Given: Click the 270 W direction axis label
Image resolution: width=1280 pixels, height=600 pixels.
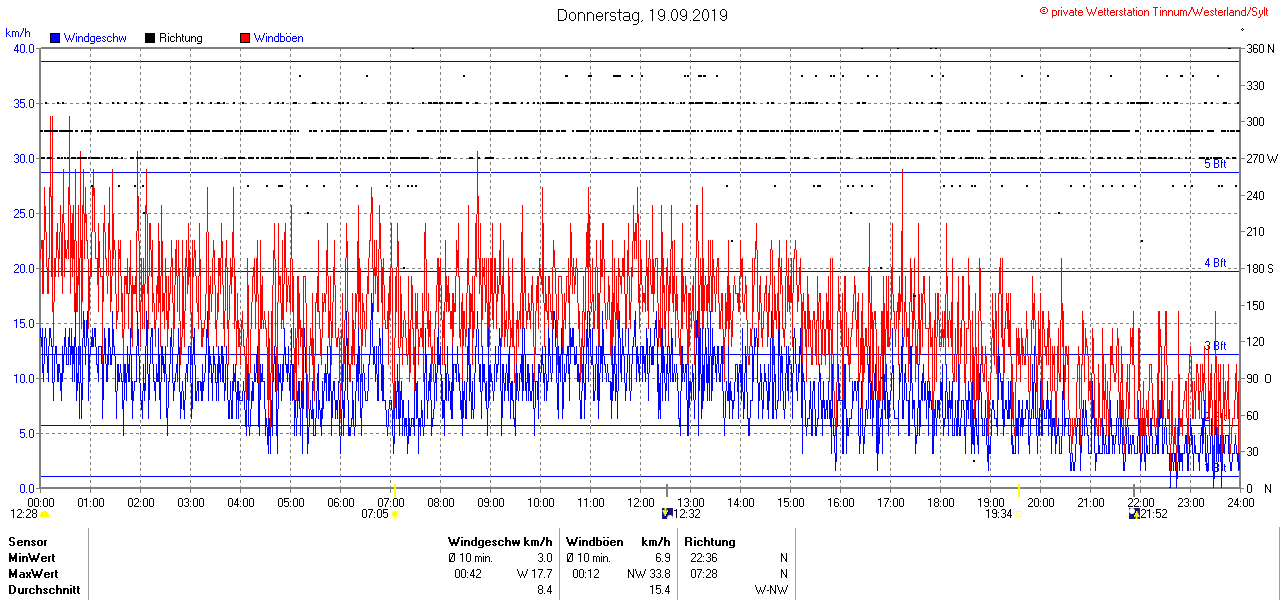Looking at the screenshot, I should click(x=1261, y=158).
